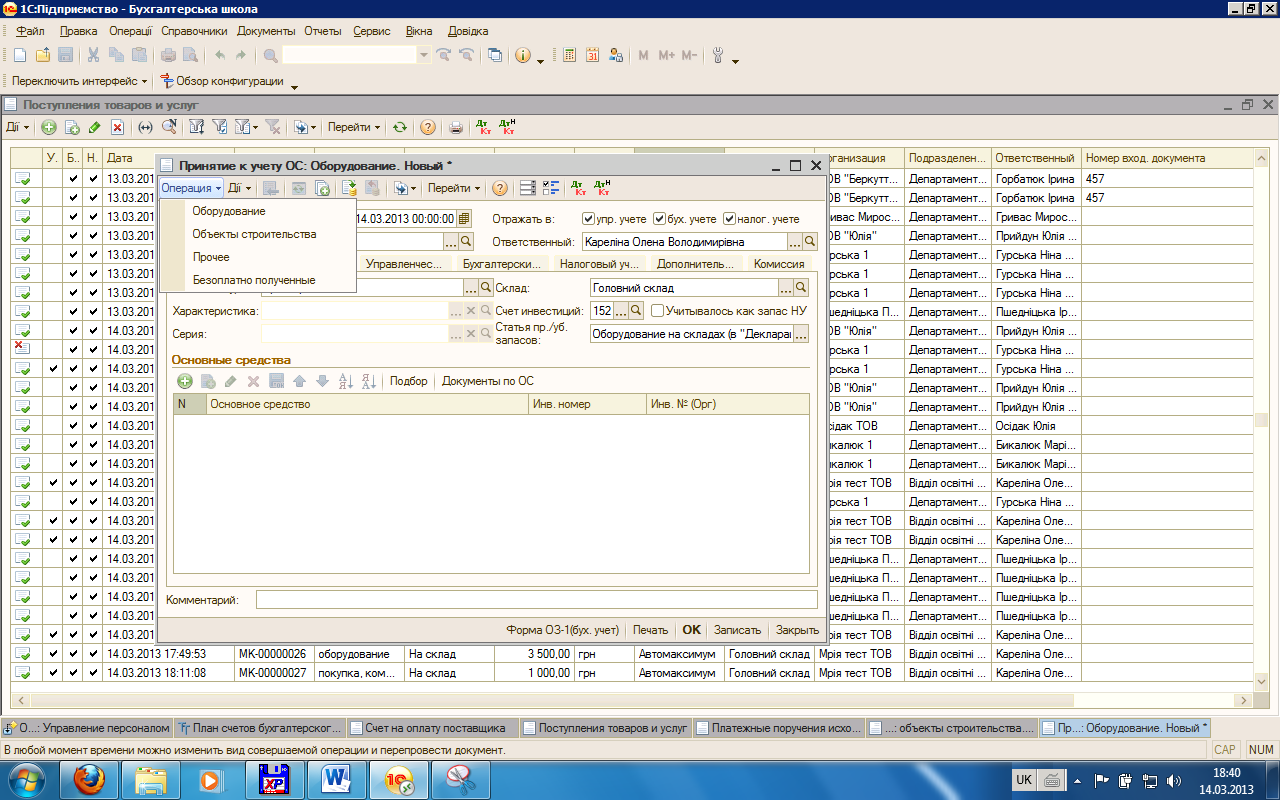The width and height of the screenshot is (1280, 800).
Task: Open the Документы menu in menu bar
Action: pos(266,31)
